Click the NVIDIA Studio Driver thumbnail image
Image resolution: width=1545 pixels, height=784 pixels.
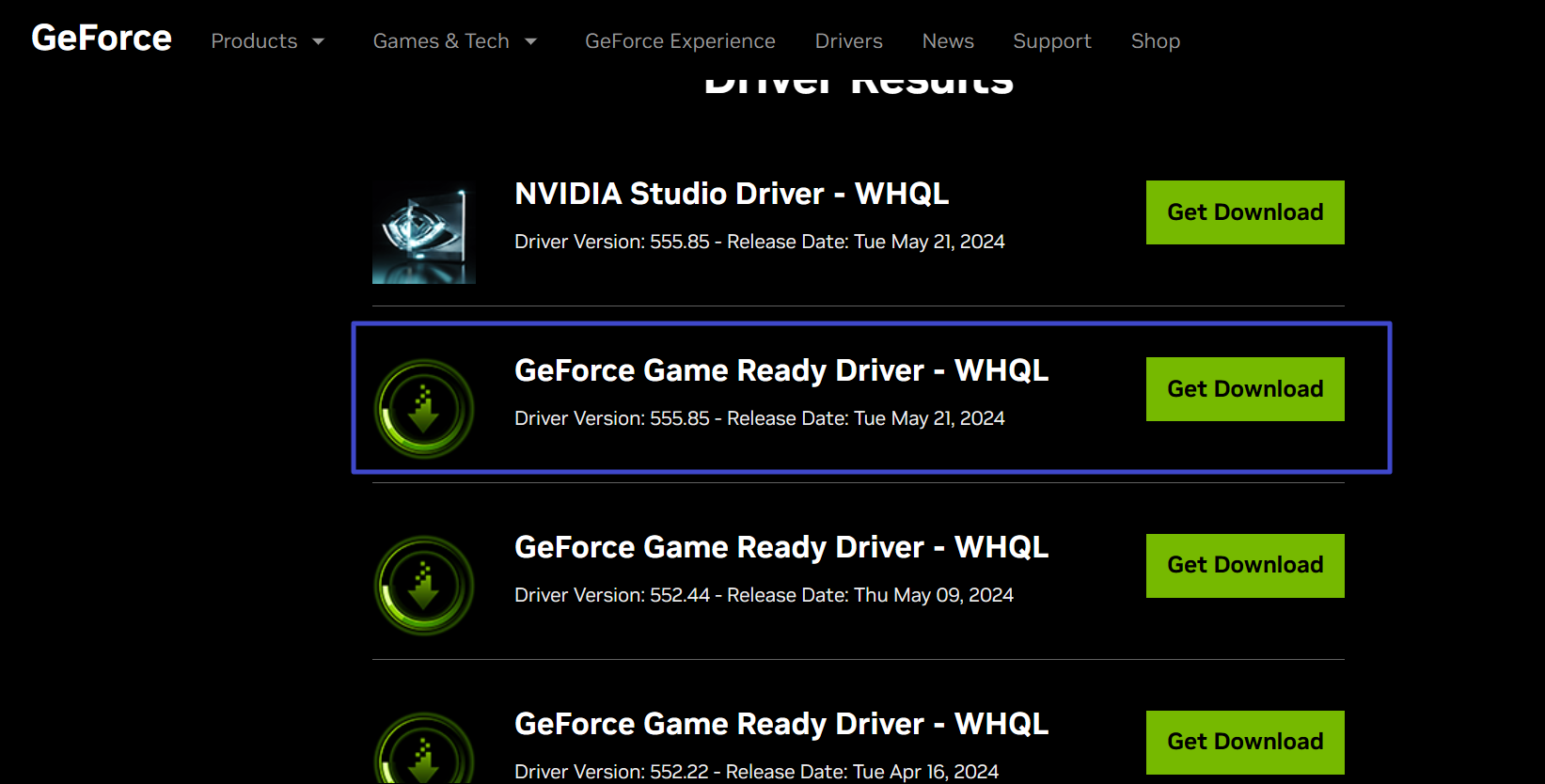click(x=424, y=233)
